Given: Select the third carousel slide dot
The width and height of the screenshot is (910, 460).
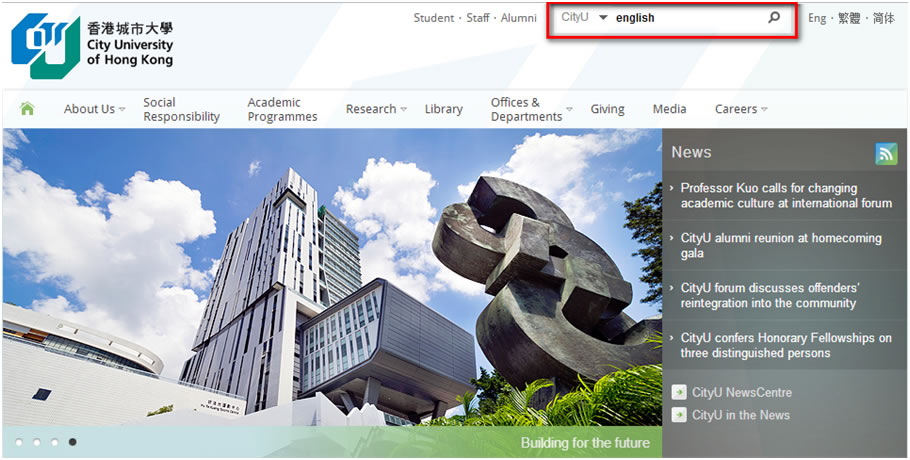Looking at the screenshot, I should [x=55, y=442].
